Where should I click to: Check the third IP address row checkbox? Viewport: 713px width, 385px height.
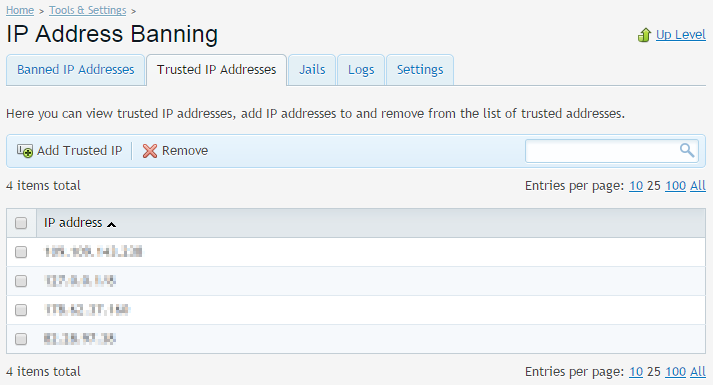click(x=21, y=310)
